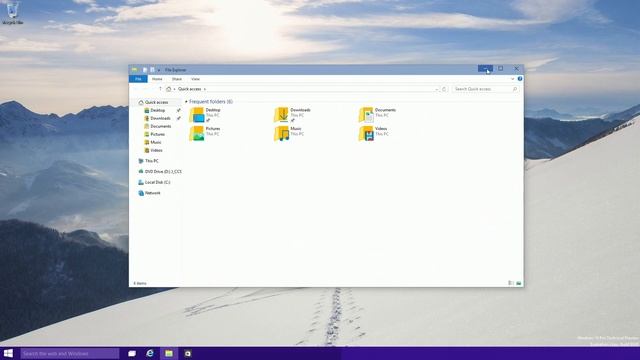640x360 pixels.
Task: Click the taskbar Search the web and Windows box
Action: (x=69, y=353)
